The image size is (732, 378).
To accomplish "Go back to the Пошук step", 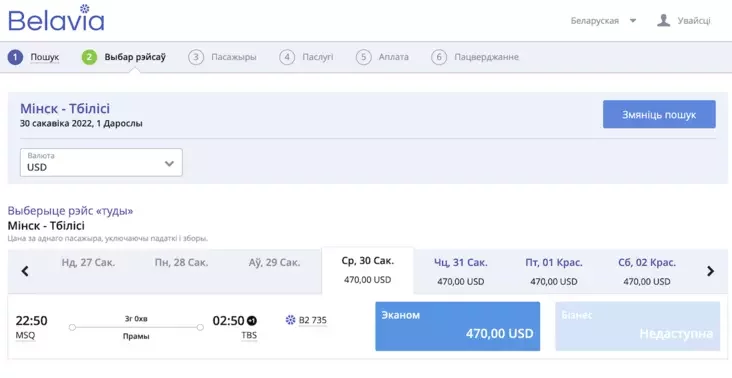I will tap(45, 57).
